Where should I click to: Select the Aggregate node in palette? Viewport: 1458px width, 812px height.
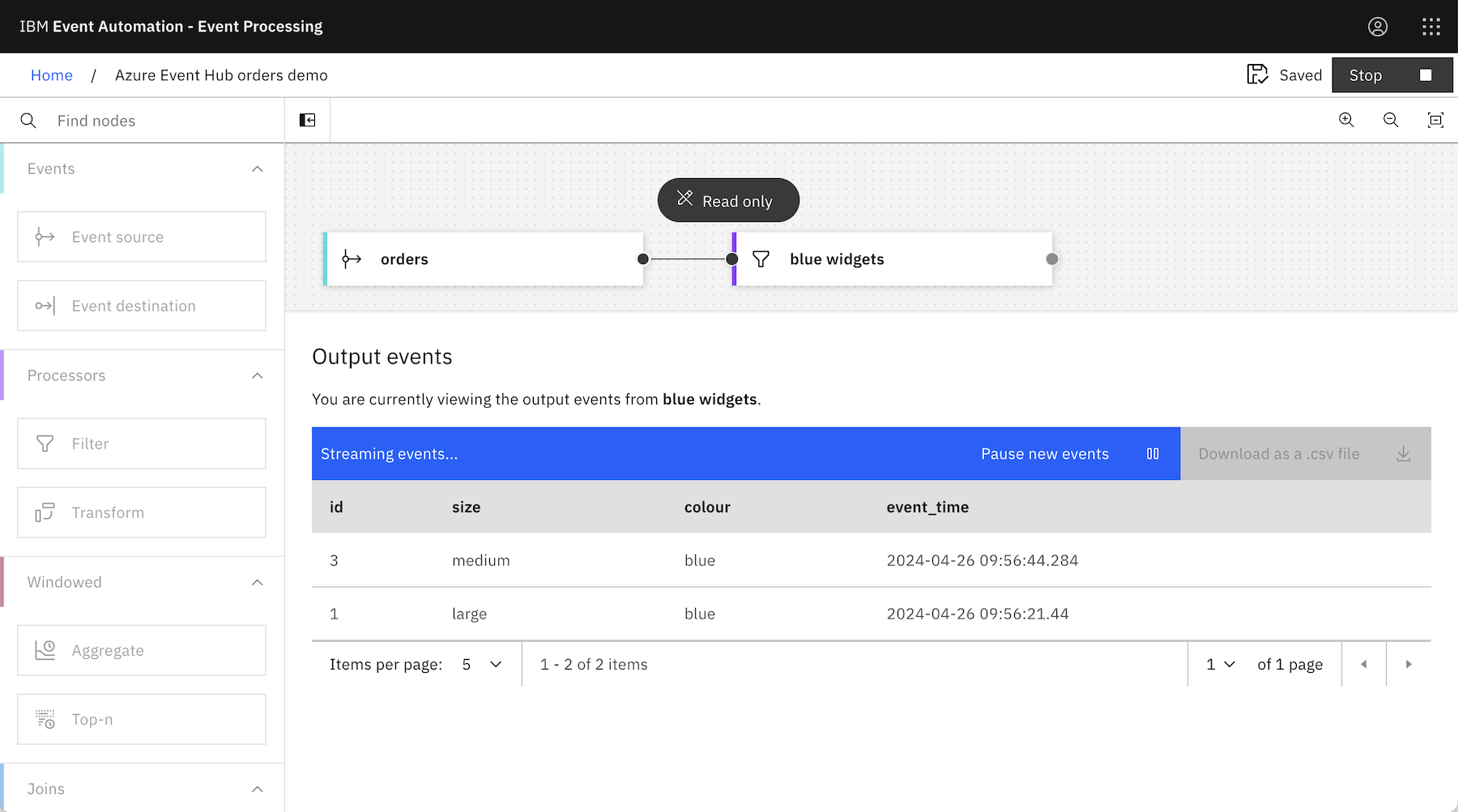(x=142, y=650)
